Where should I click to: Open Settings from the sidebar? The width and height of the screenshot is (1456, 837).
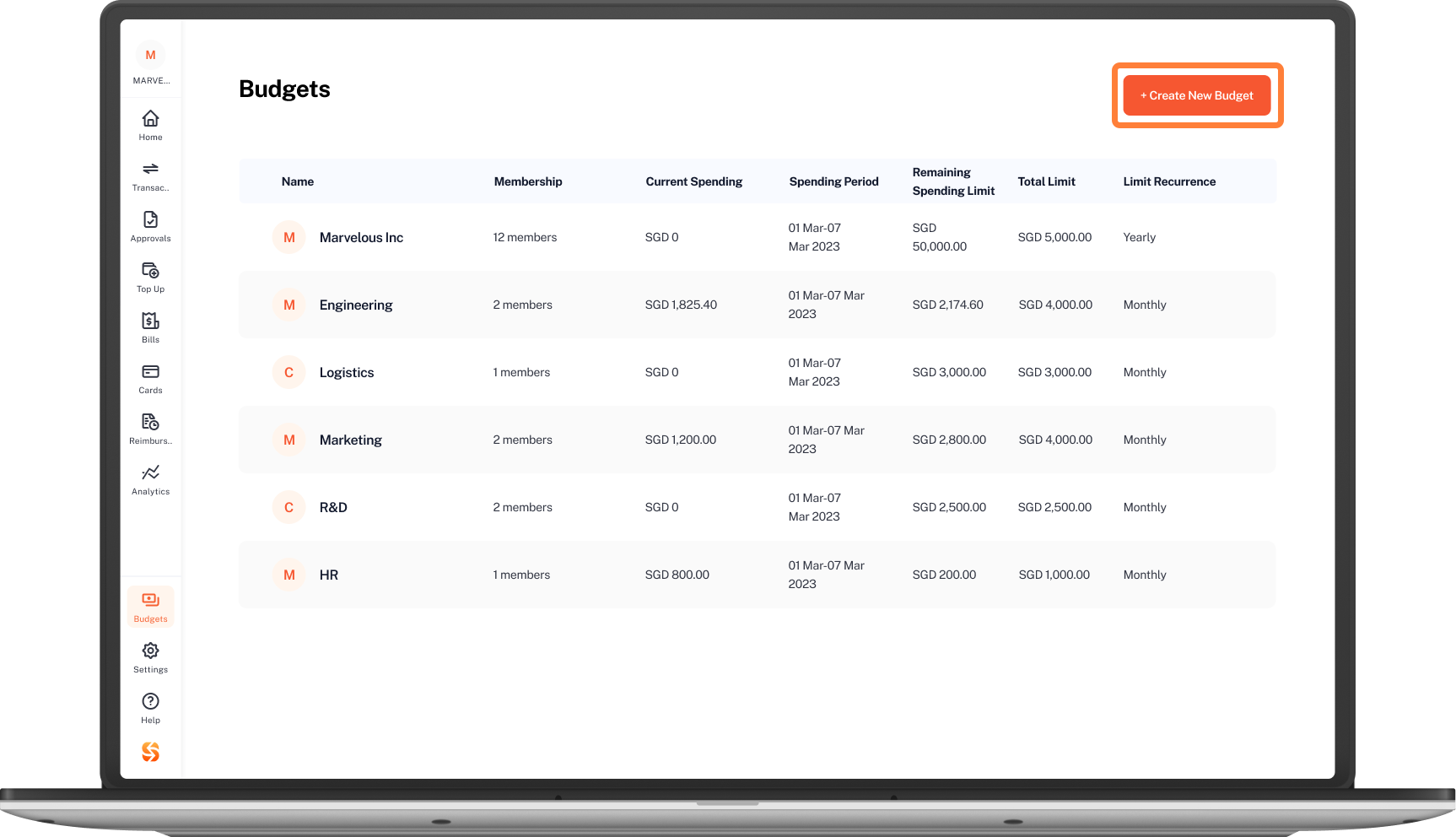150,657
